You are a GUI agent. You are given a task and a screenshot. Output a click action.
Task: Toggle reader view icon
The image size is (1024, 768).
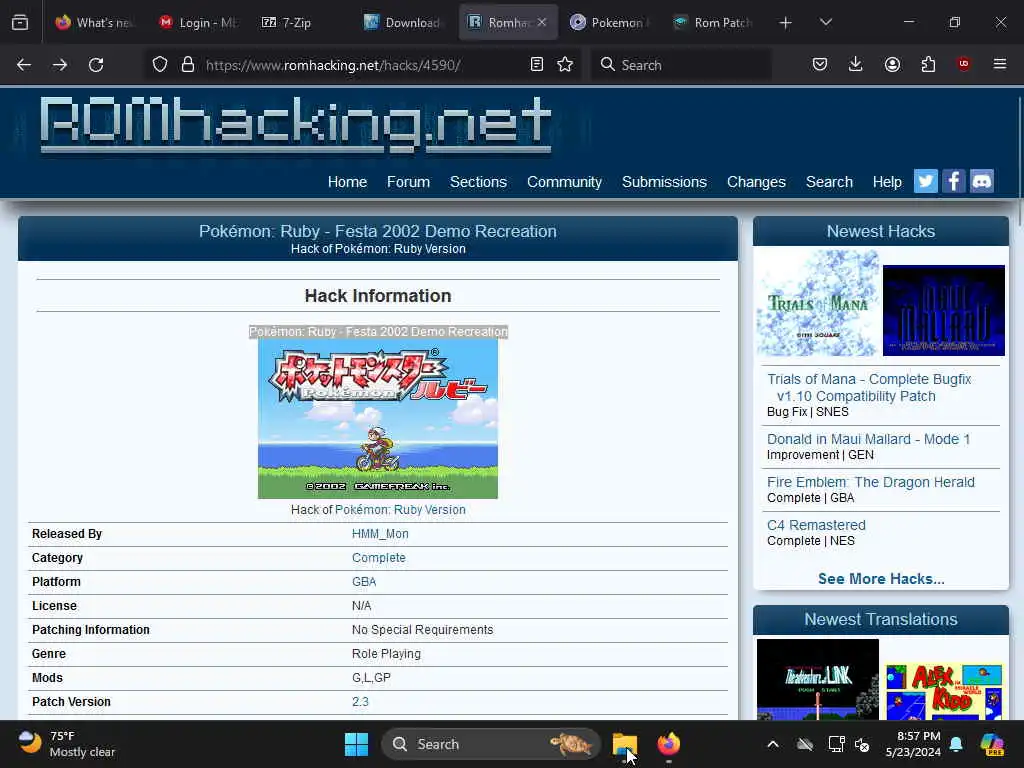537,65
